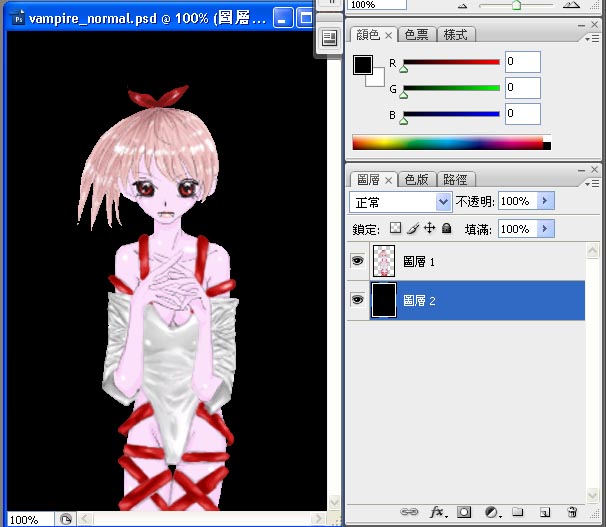Lock image pixels with brush icon
The height and width of the screenshot is (527, 606).
tap(413, 228)
